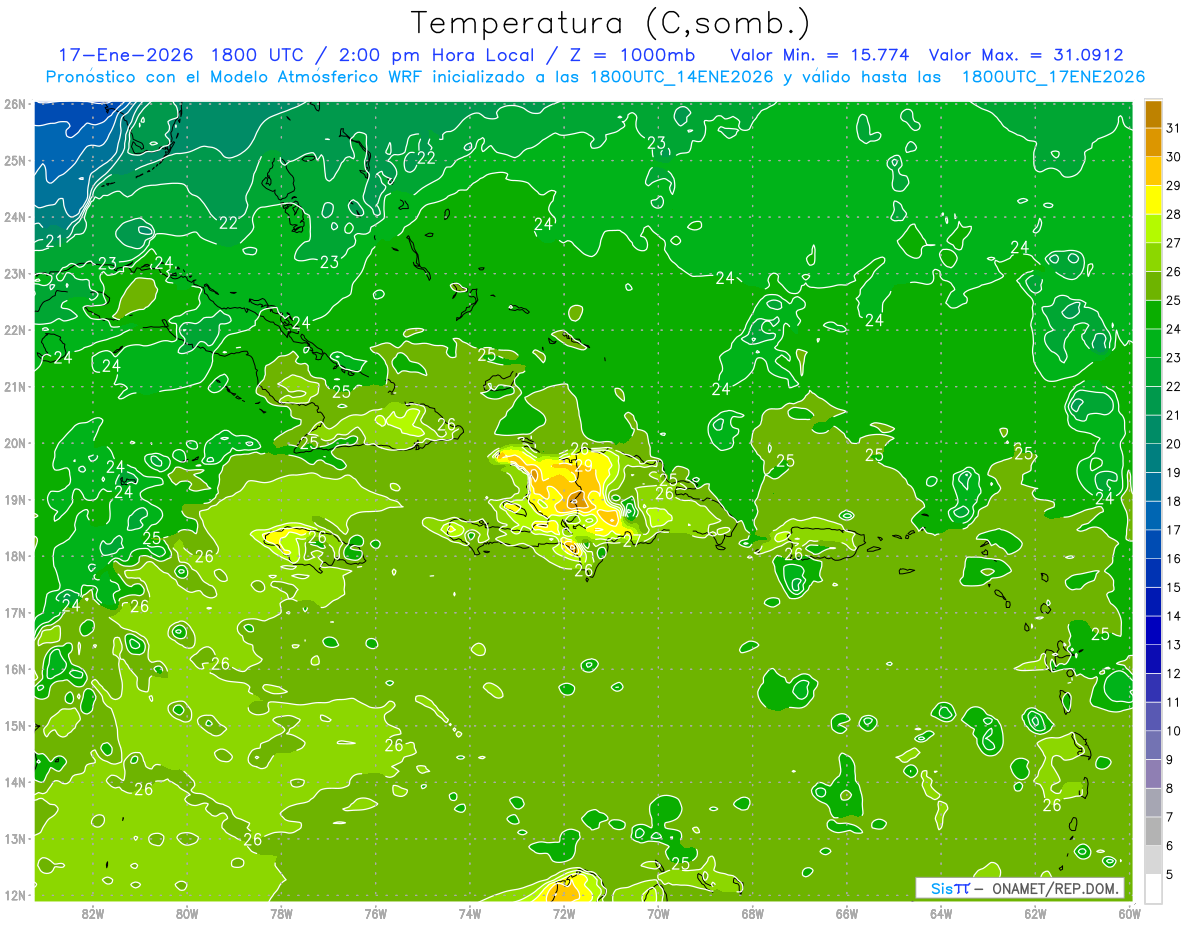Image resolution: width=1200 pixels, height=927 pixels.
Task: Click the gray legend swatch between 7 and 8
Action: 1153,802
